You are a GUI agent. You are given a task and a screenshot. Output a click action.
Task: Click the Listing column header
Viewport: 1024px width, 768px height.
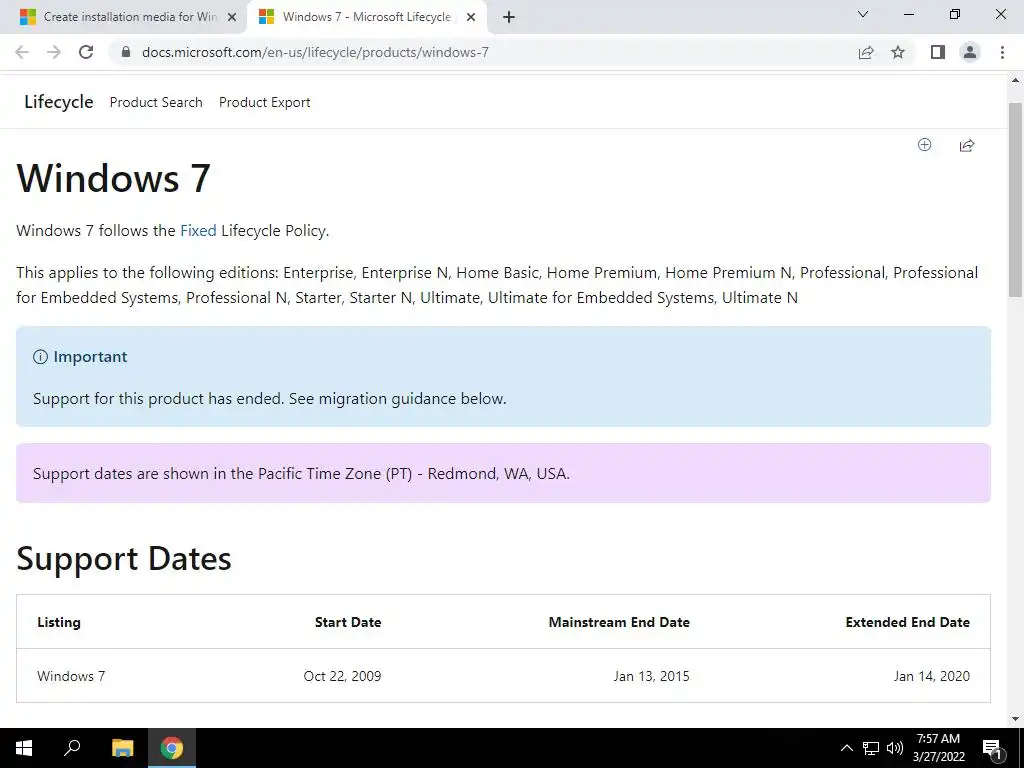point(59,622)
